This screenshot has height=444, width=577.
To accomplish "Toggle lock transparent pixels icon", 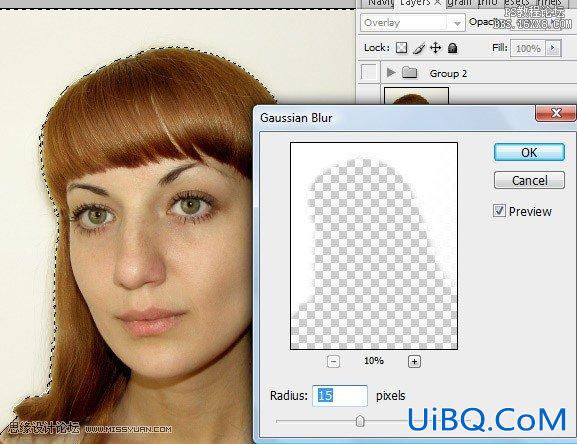I will (x=401, y=48).
